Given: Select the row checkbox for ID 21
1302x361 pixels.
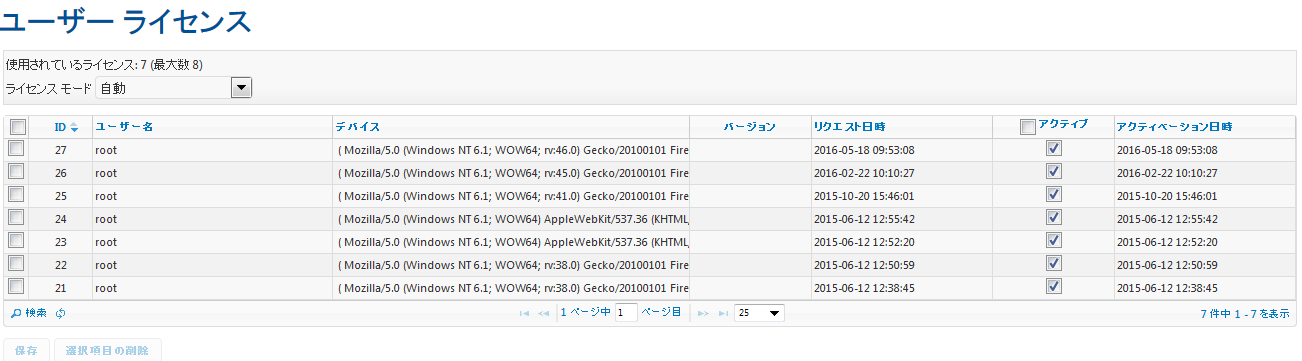Looking at the screenshot, I should click(17, 286).
